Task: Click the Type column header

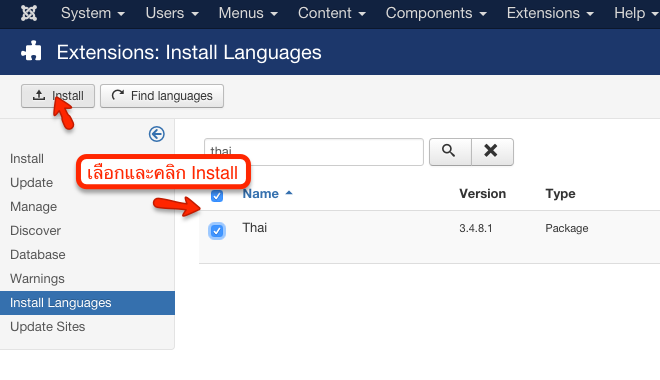Action: (x=560, y=194)
